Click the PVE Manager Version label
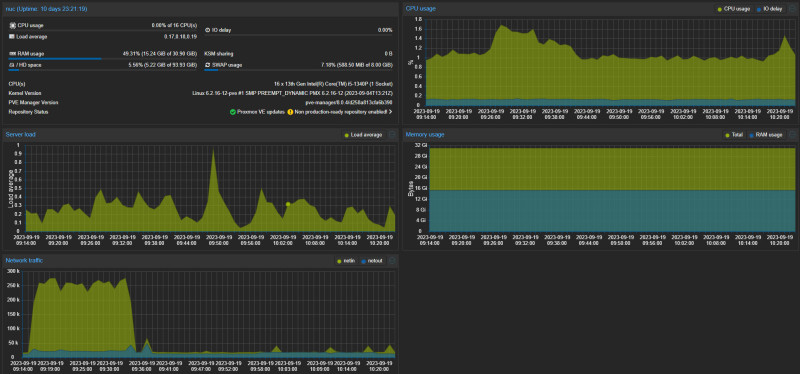Screen dimensions: 800x374 [33, 103]
